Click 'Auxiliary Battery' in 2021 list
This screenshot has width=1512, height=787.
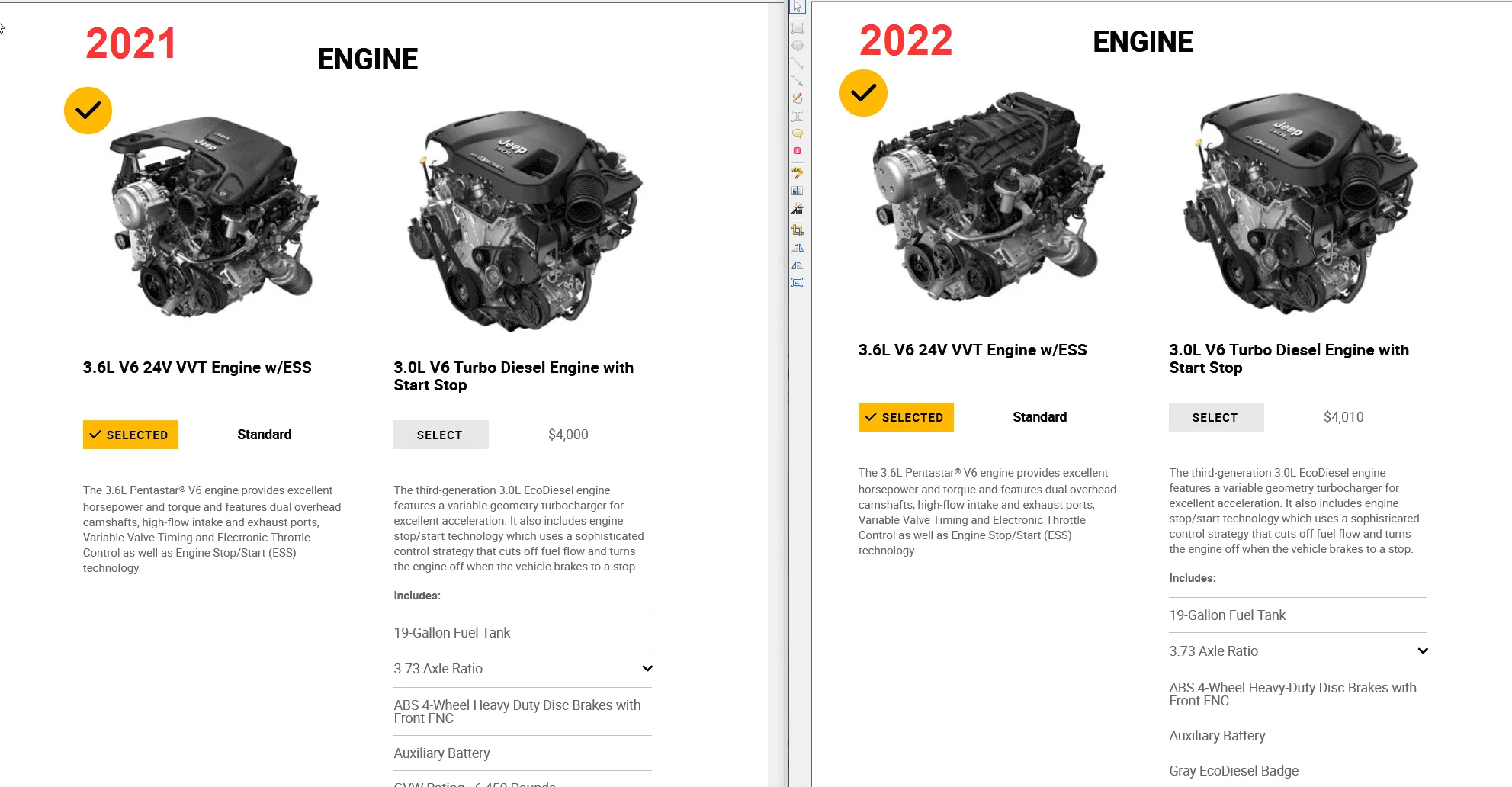[442, 753]
